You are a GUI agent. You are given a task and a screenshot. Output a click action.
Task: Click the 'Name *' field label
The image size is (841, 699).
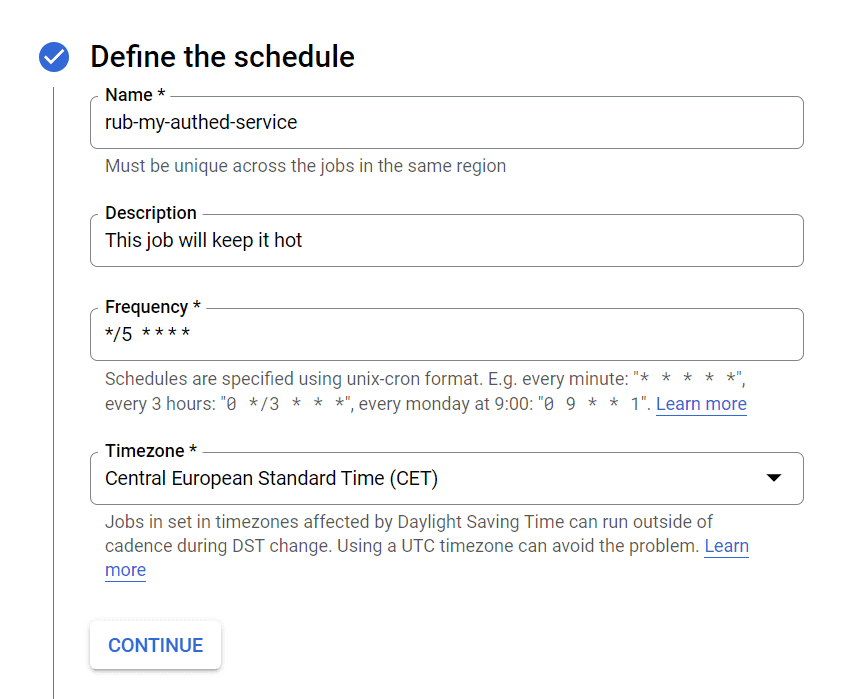pos(135,95)
